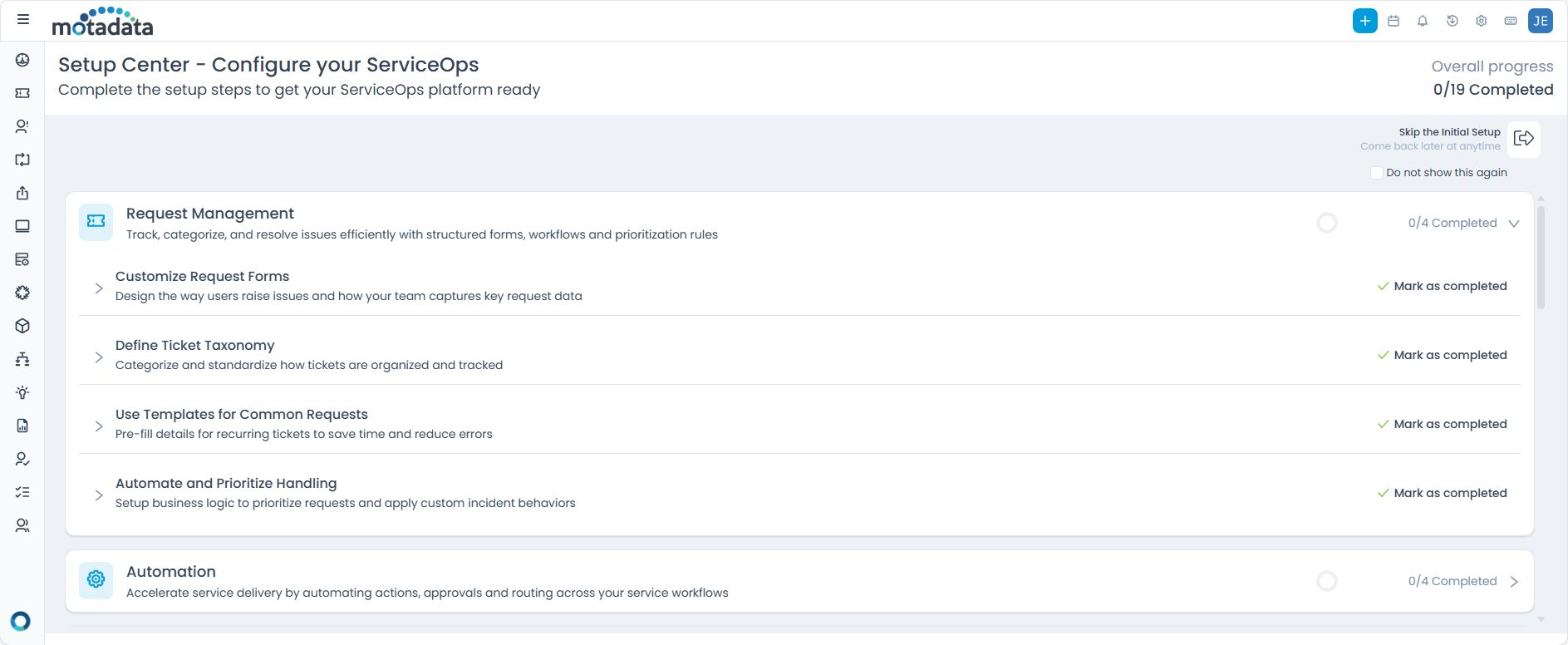
Task: Mark Define Ticket Taxonomy as completed
Action: (x=1442, y=355)
